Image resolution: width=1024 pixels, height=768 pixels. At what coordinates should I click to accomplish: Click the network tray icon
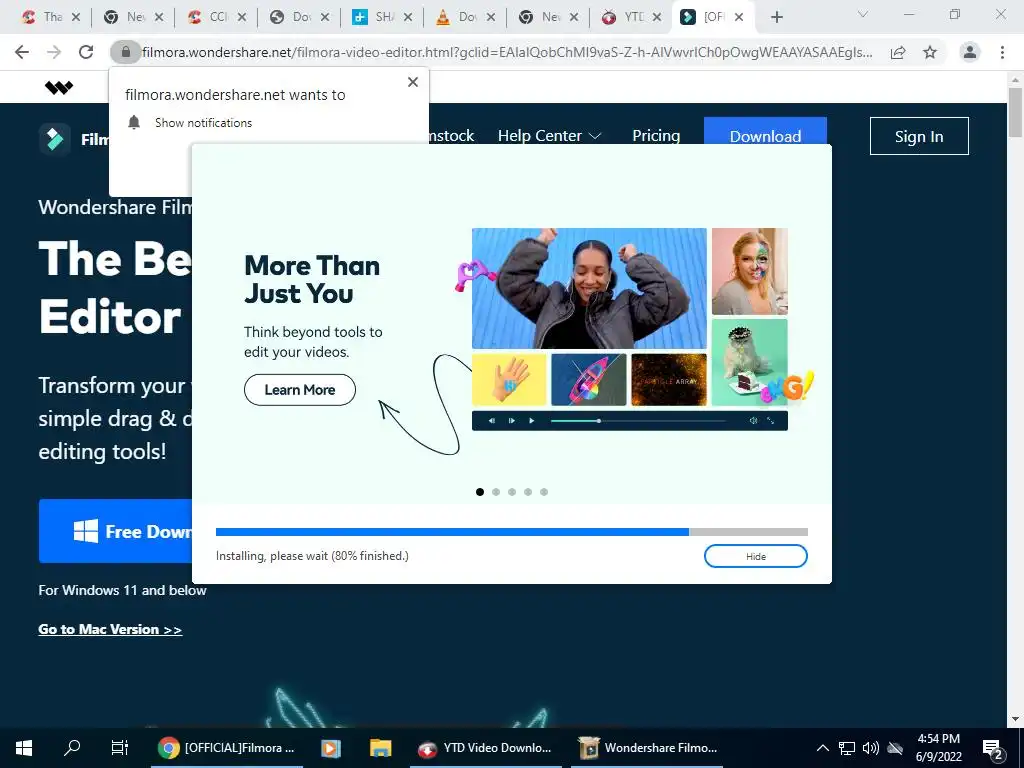pyautogui.click(x=847, y=748)
